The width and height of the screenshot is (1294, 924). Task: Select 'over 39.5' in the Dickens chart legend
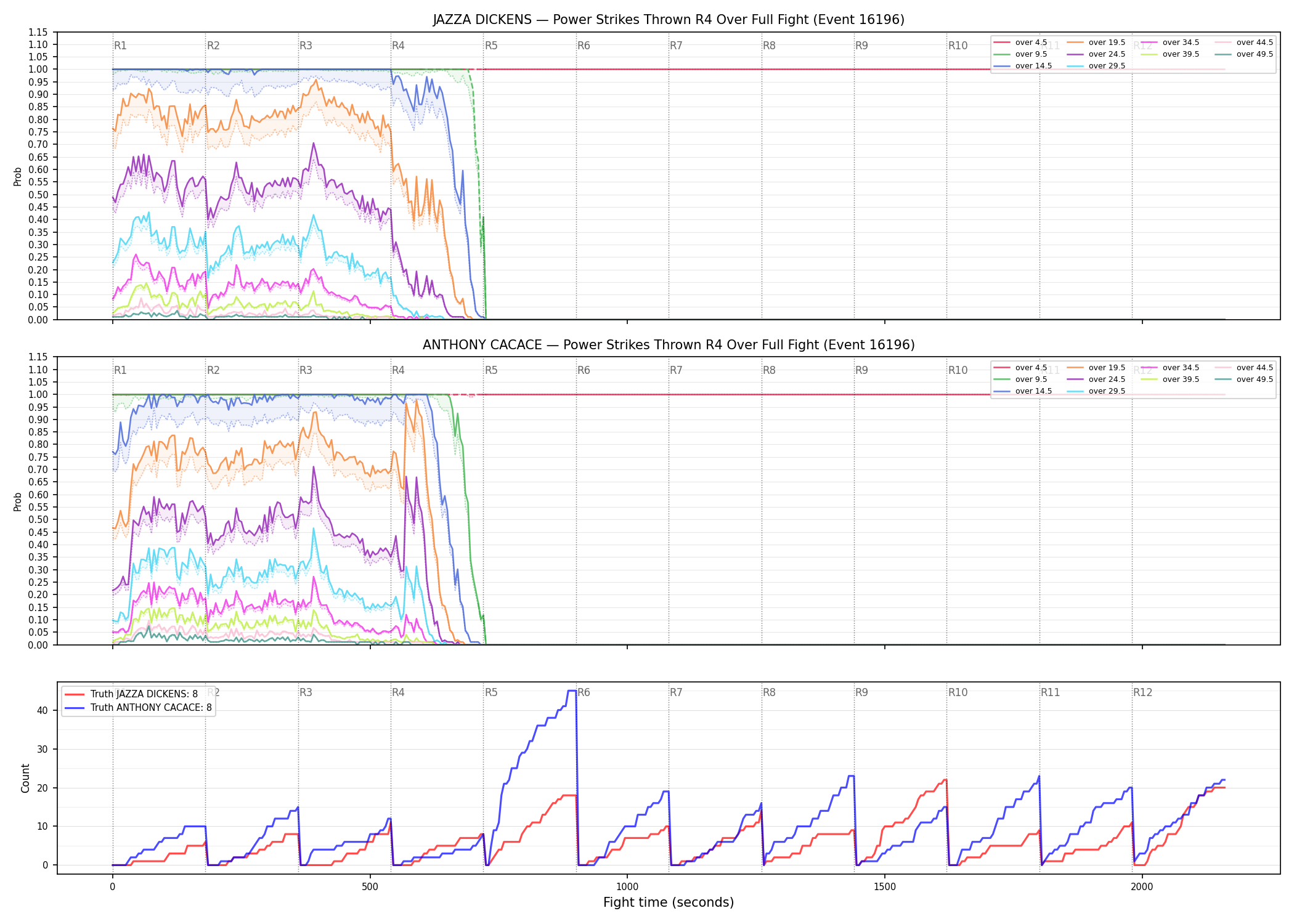click(x=1170, y=54)
